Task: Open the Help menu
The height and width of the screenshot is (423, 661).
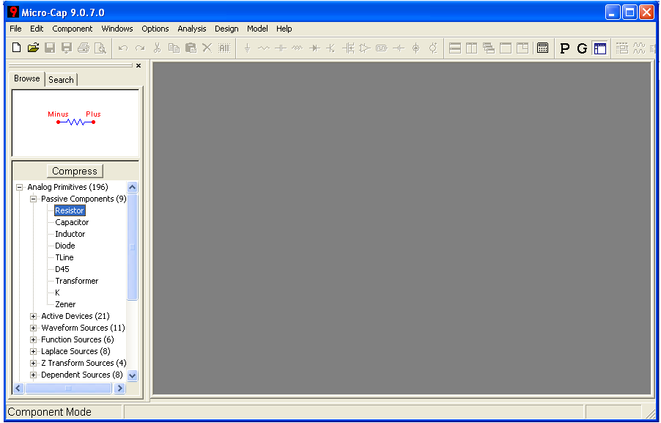Action: pos(284,29)
